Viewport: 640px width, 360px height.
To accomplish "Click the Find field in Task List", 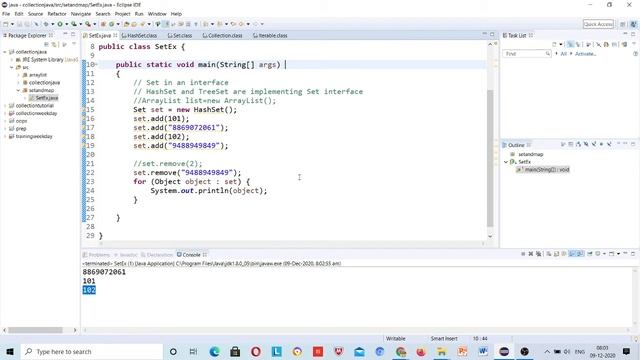I will pyautogui.click(x=527, y=54).
